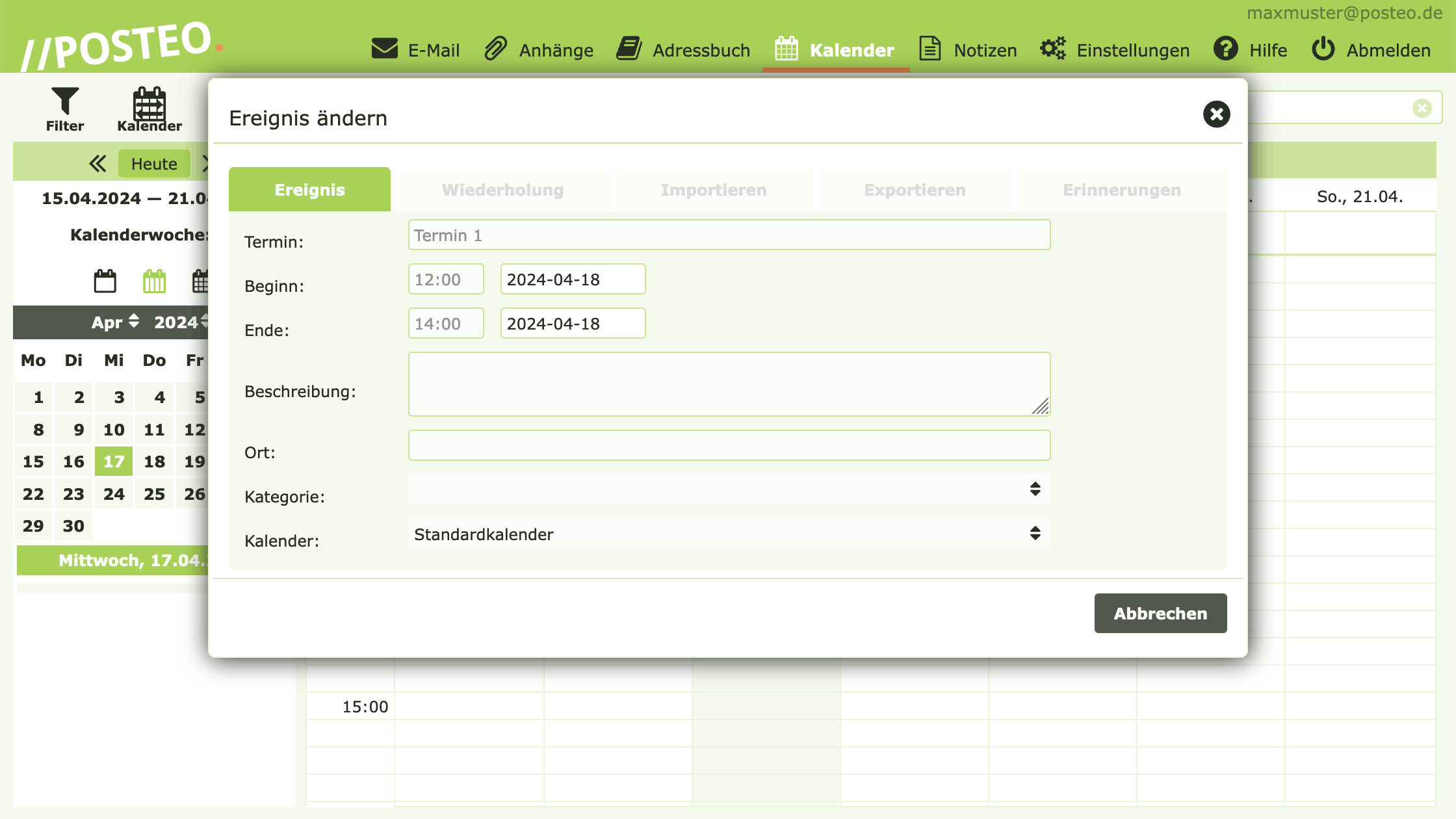Select day 18 in the mini calendar
This screenshot has width=1456, height=819.
[154, 461]
